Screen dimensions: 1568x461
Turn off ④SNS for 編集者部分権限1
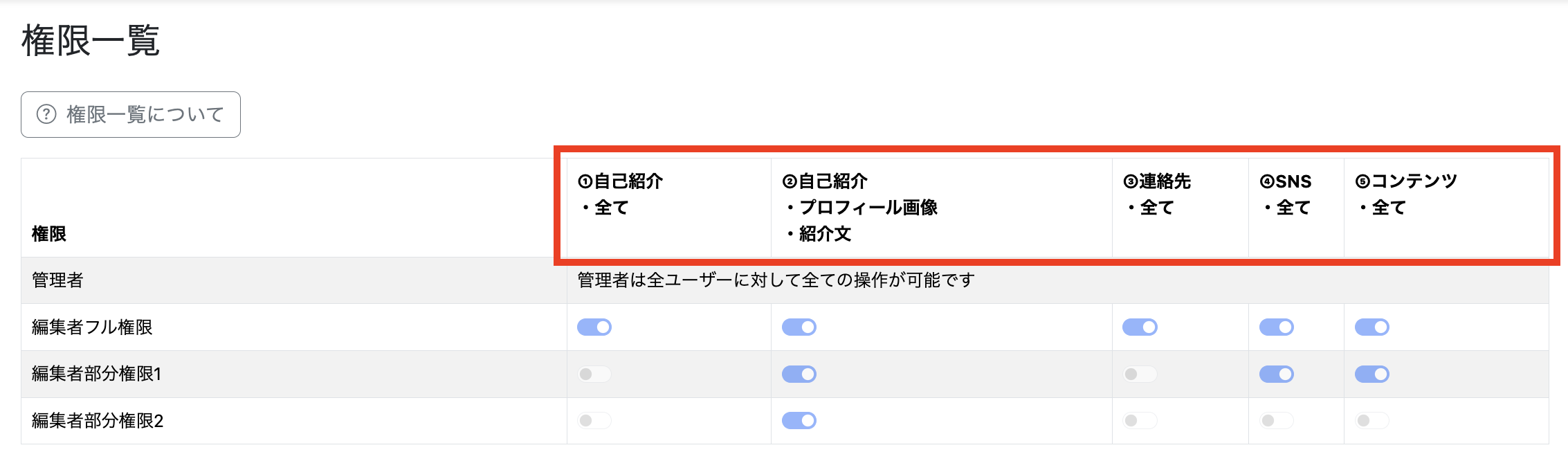point(1277,374)
